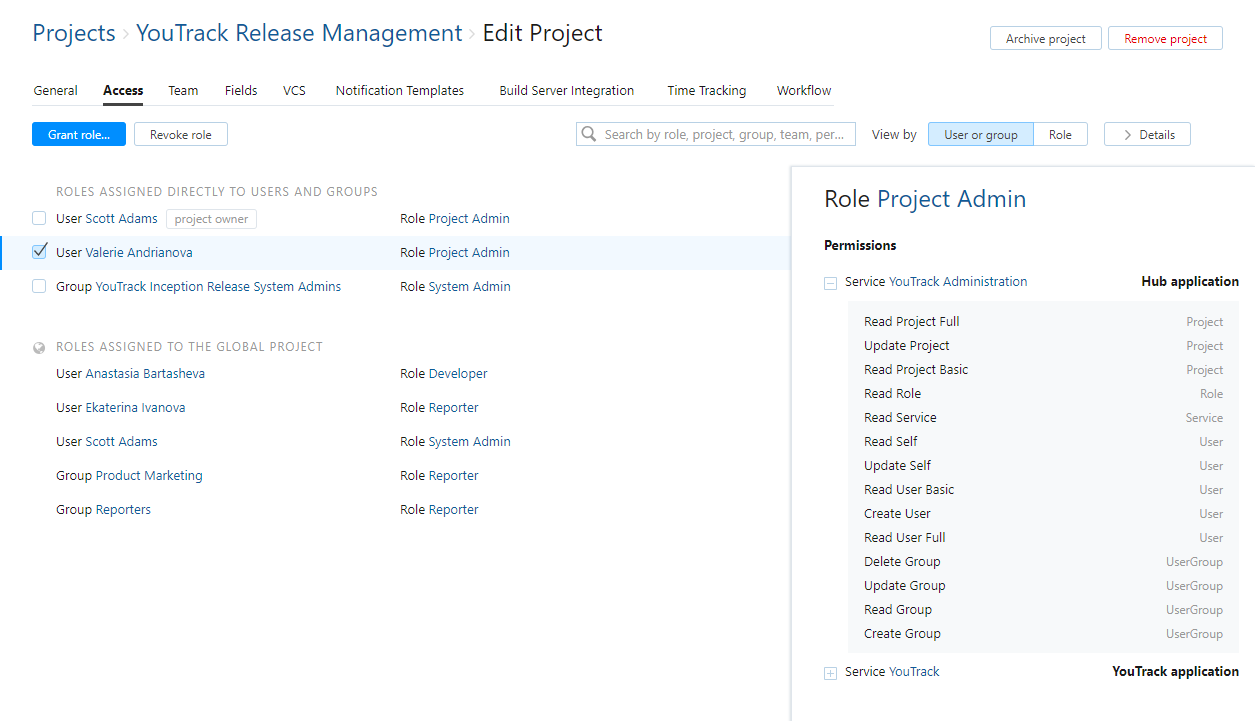This screenshot has height=721, width=1255.
Task: Open the Time Tracking tab
Action: pos(706,91)
